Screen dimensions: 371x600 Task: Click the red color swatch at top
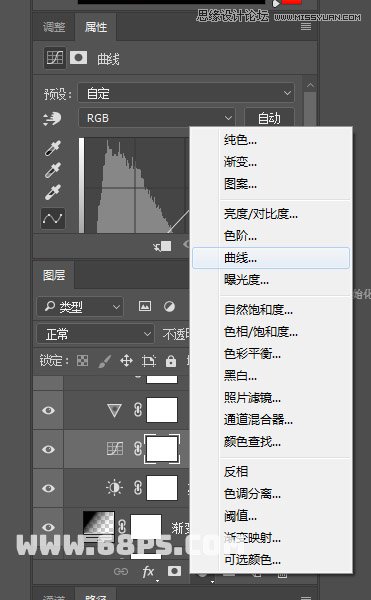pos(292,2)
